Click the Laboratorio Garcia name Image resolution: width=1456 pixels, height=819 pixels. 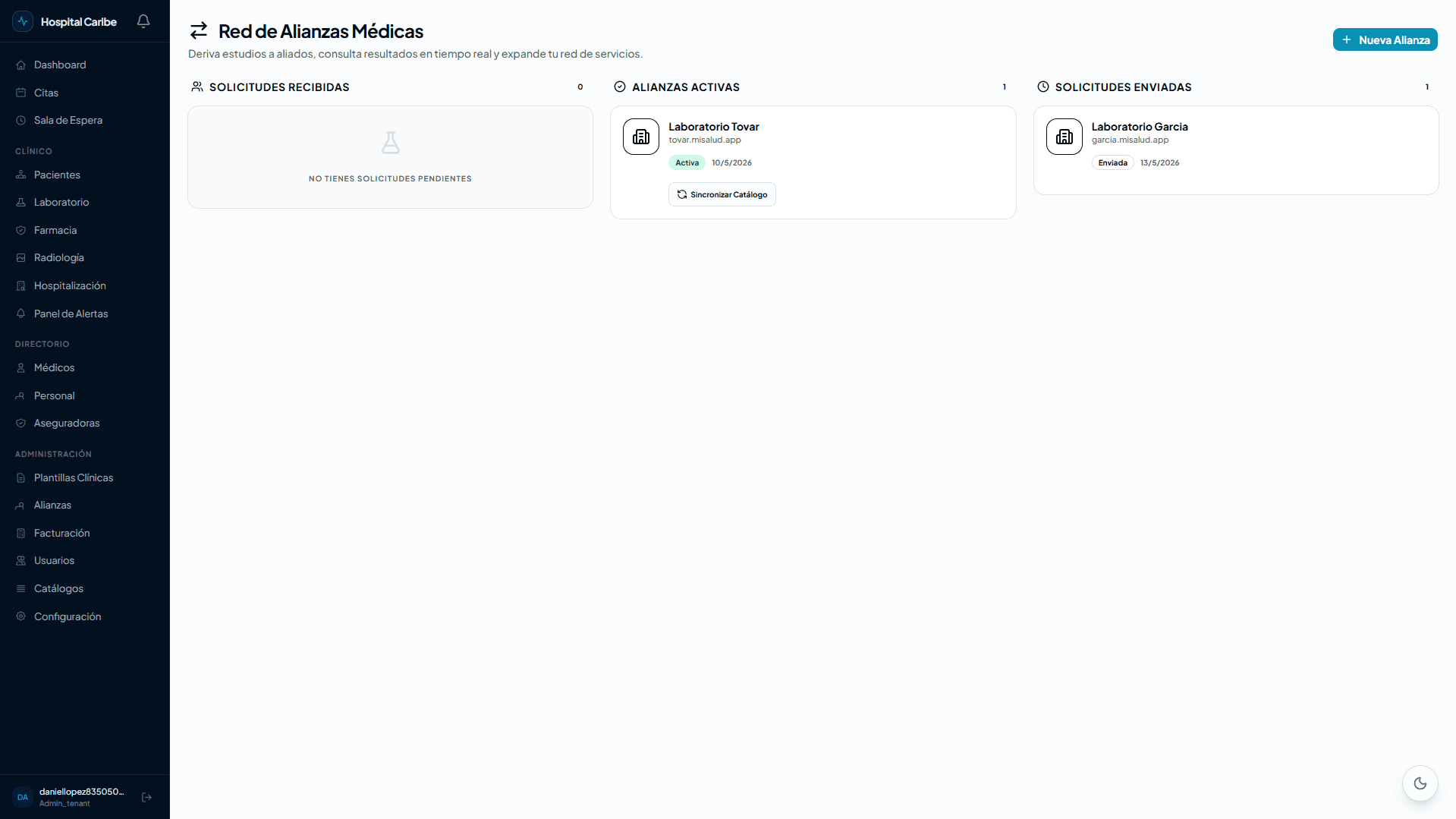[1140, 127]
